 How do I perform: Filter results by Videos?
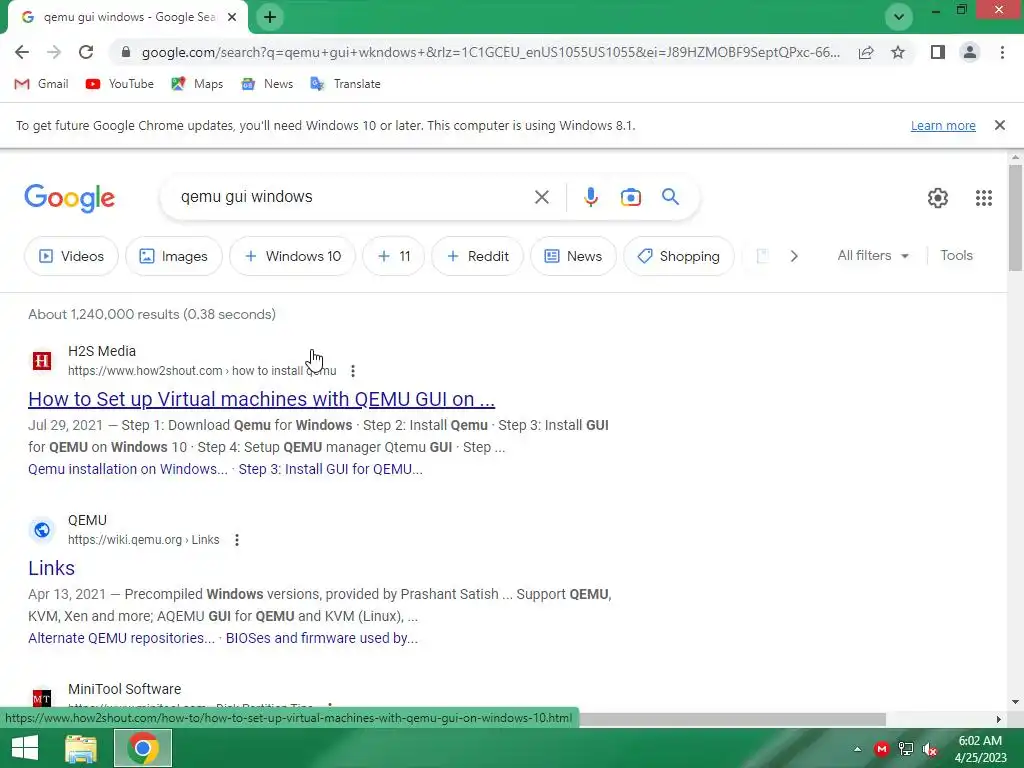[x=71, y=256]
